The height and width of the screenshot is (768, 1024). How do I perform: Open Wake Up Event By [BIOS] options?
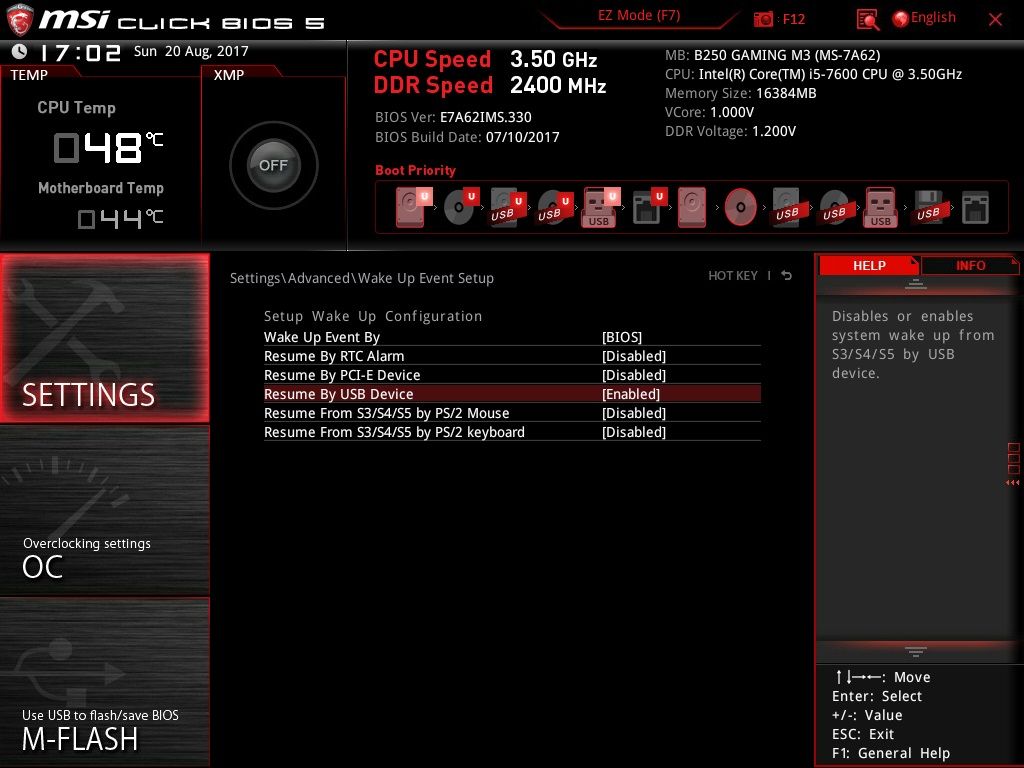622,337
